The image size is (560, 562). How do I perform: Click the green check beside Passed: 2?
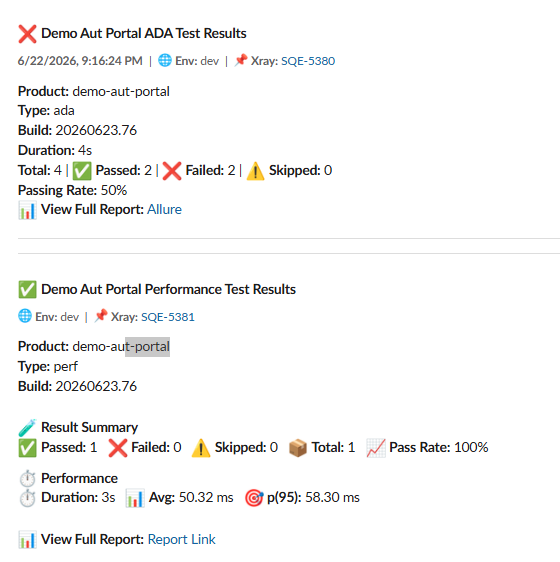[x=82, y=171]
